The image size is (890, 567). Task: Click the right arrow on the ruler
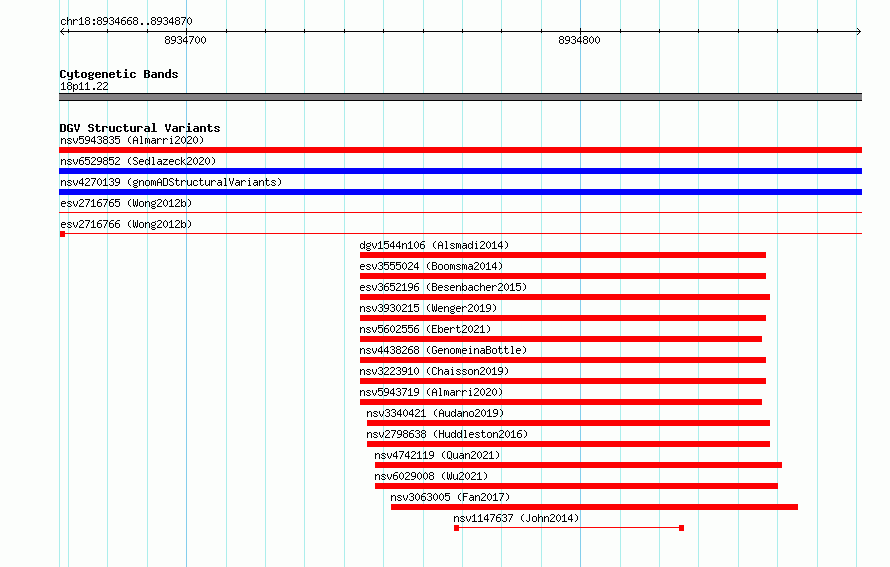pos(858,31)
